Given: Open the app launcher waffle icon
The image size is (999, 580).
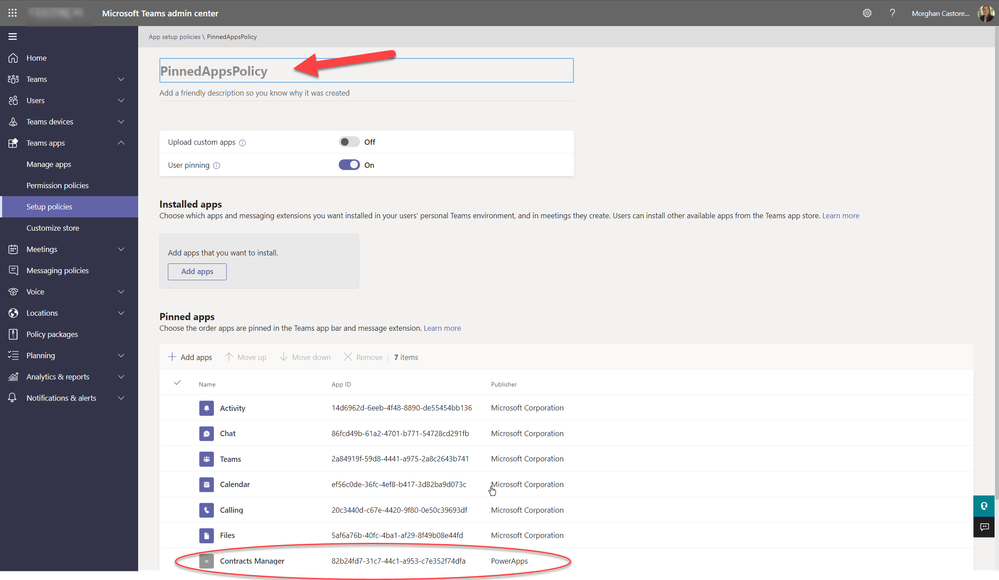Looking at the screenshot, I should (x=12, y=13).
